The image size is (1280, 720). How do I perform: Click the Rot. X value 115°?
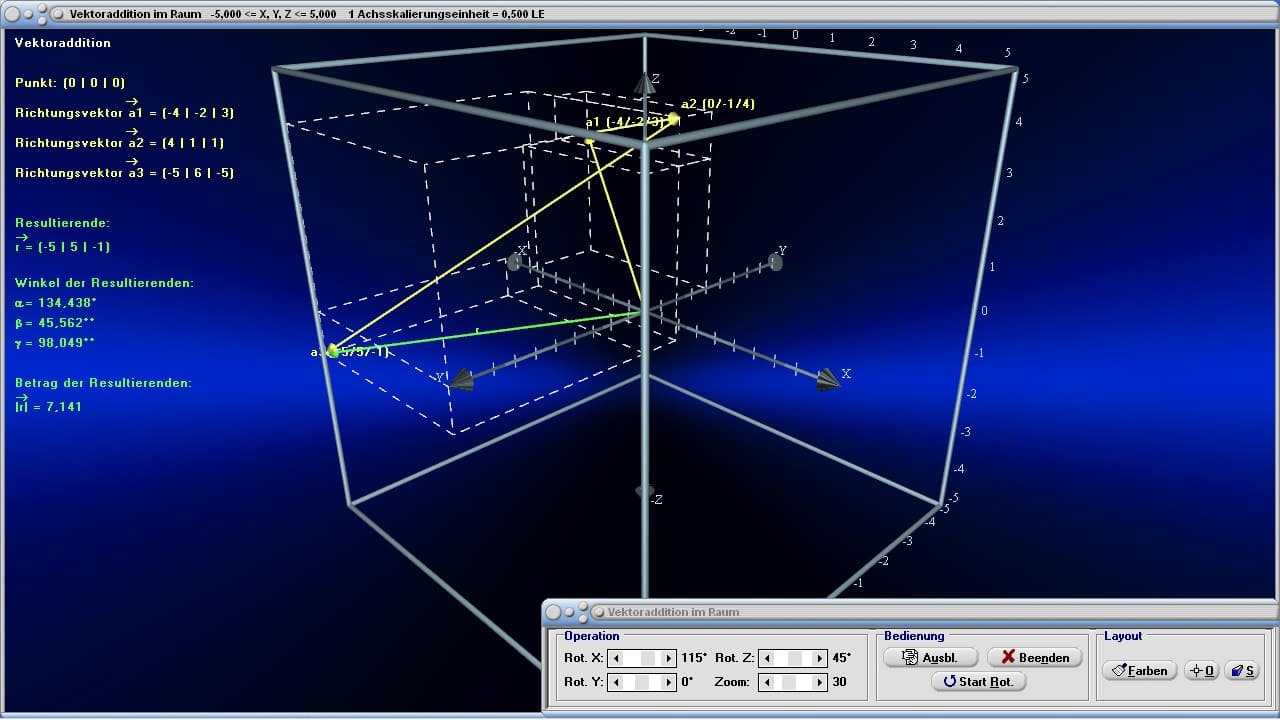(693, 658)
